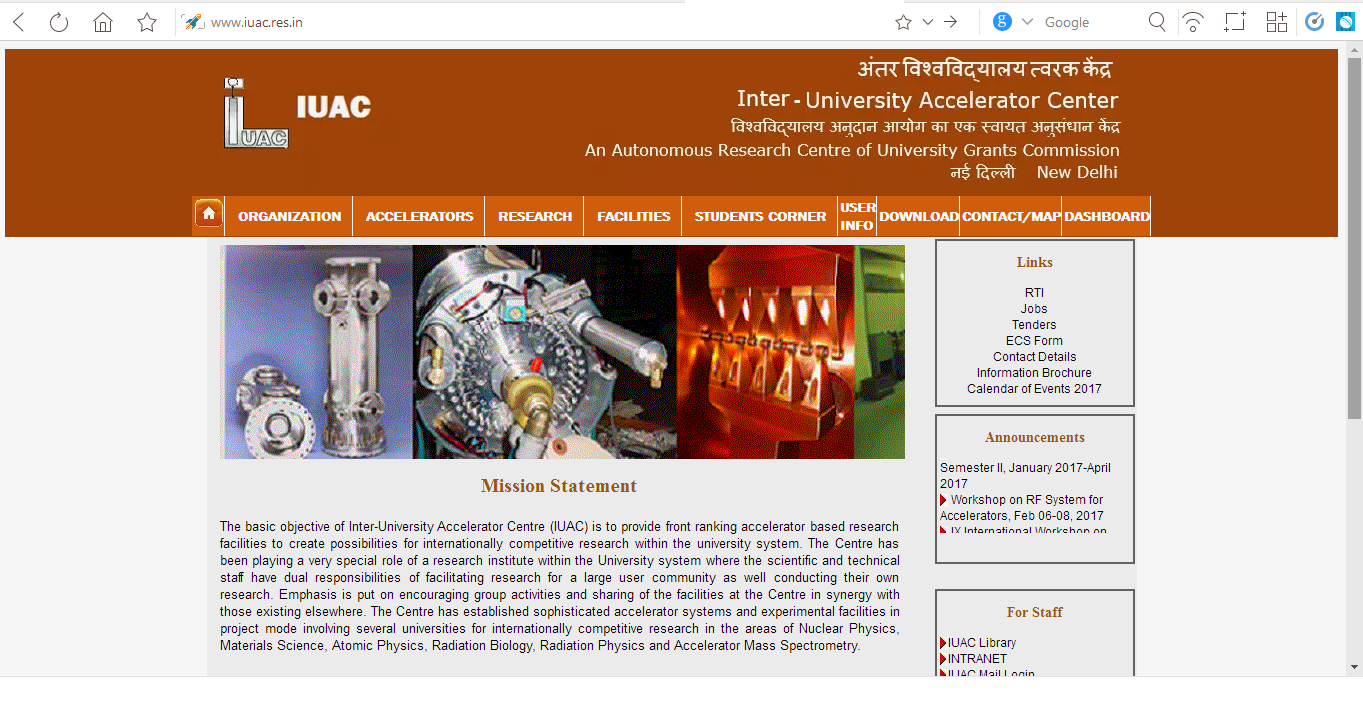Open the extensions grid icon
The width and height of the screenshot is (1363, 710).
pos(1277,22)
